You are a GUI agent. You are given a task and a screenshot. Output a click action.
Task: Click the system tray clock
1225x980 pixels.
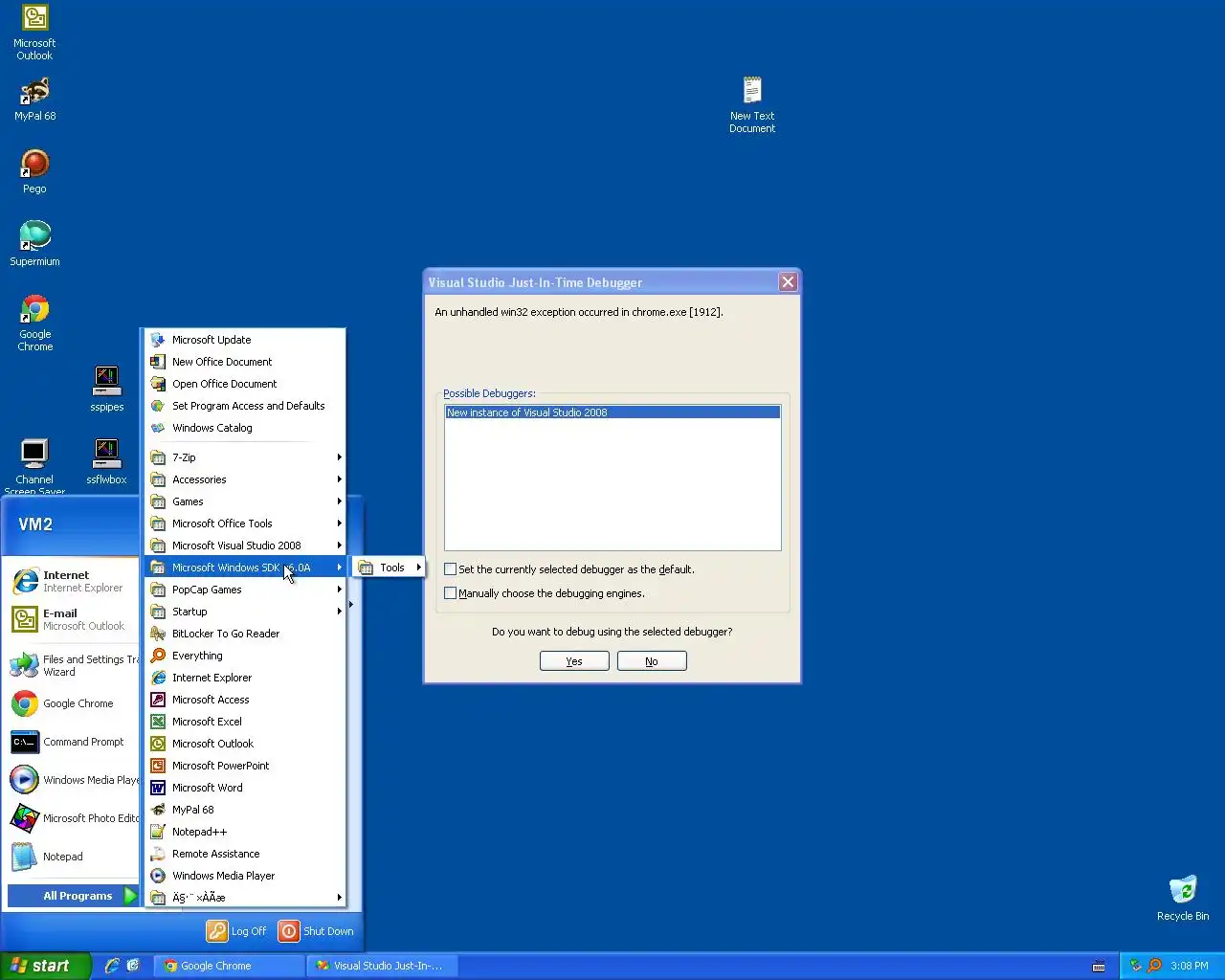point(1190,966)
